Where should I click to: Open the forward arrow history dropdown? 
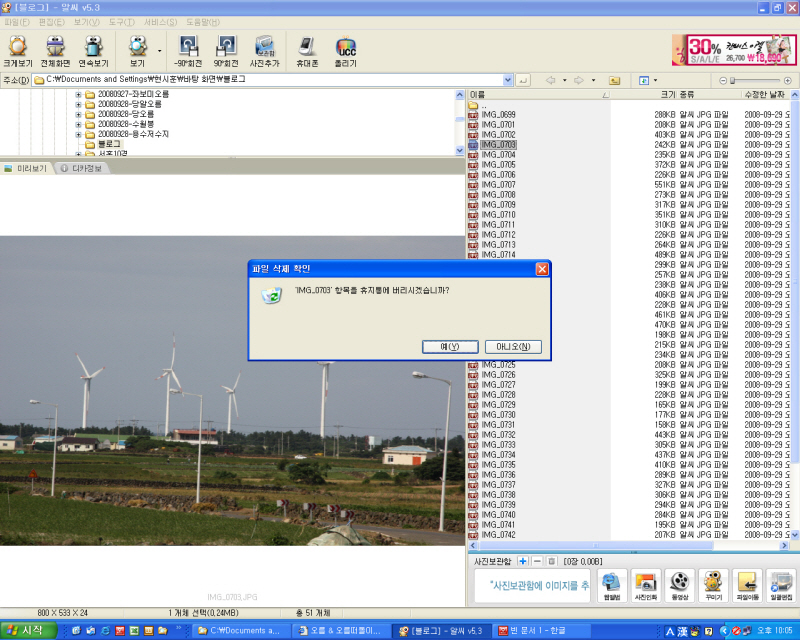coord(593,80)
